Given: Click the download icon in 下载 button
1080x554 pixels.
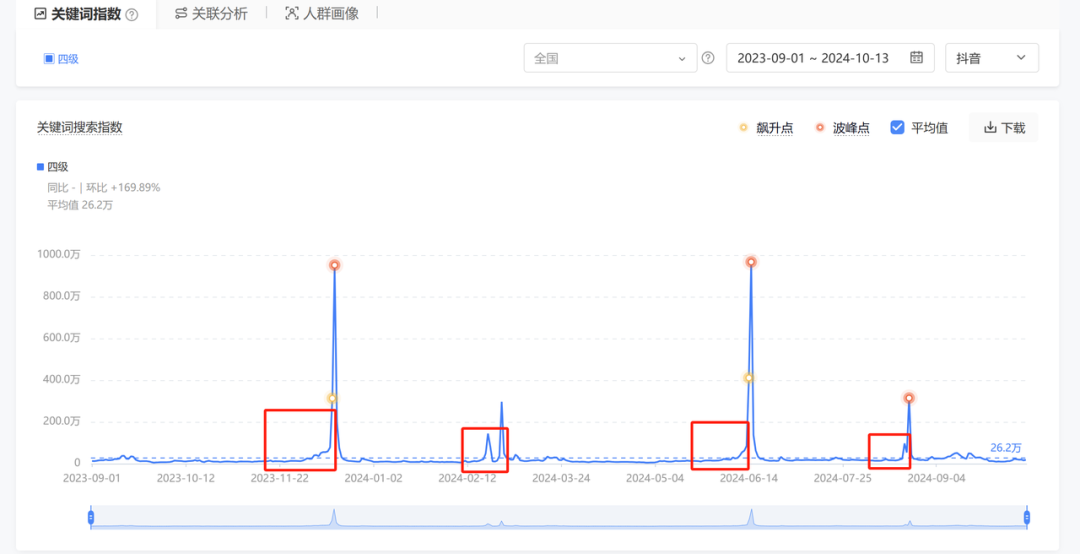Looking at the screenshot, I should 990,128.
